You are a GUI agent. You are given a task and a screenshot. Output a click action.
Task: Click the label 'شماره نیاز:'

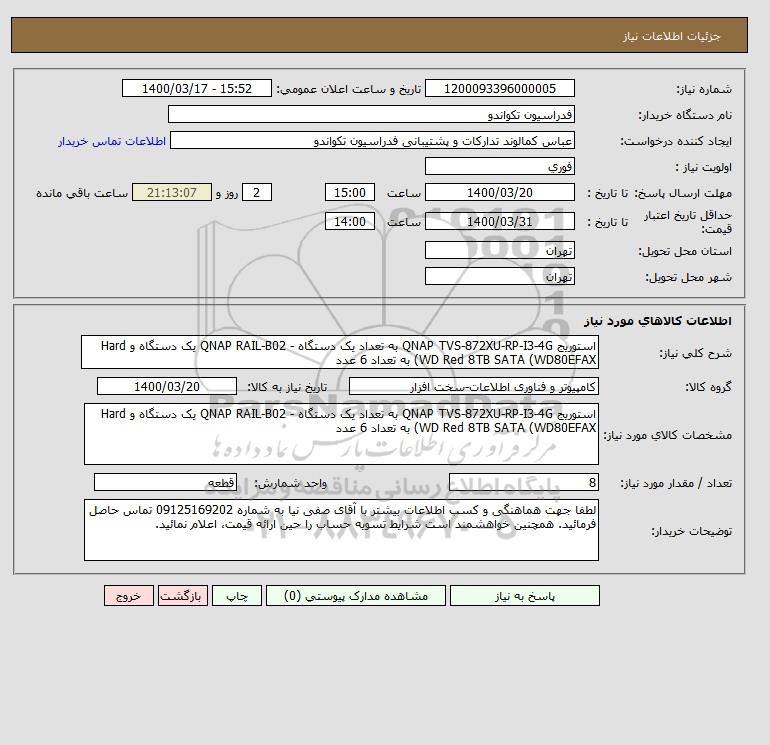coord(704,89)
